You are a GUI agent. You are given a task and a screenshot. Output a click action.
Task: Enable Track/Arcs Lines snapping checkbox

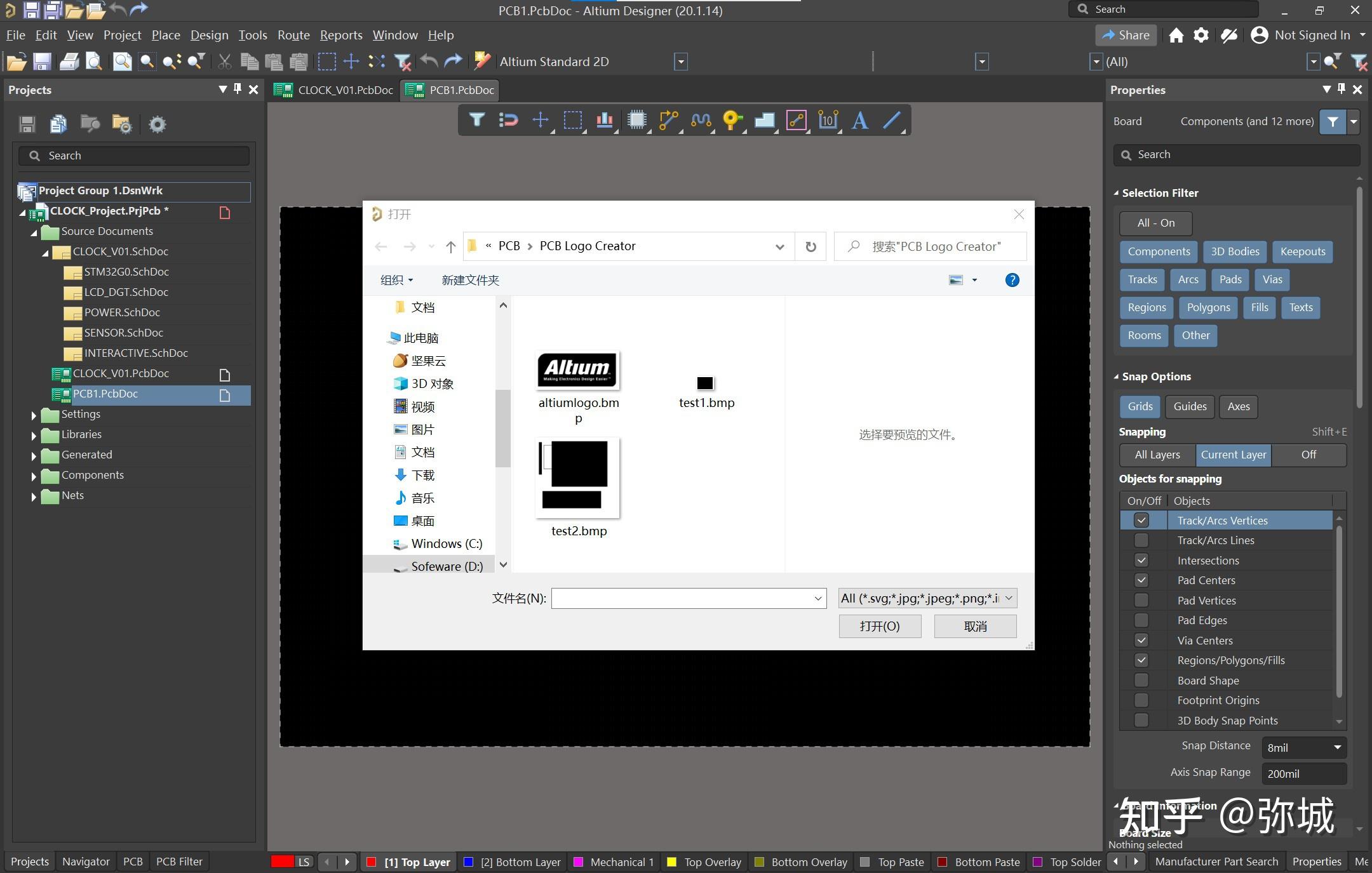1141,540
